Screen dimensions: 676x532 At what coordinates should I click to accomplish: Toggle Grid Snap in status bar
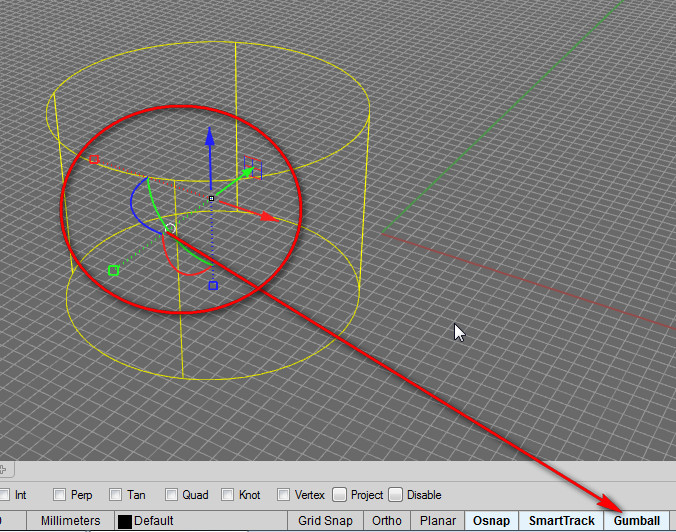pyautogui.click(x=325, y=521)
